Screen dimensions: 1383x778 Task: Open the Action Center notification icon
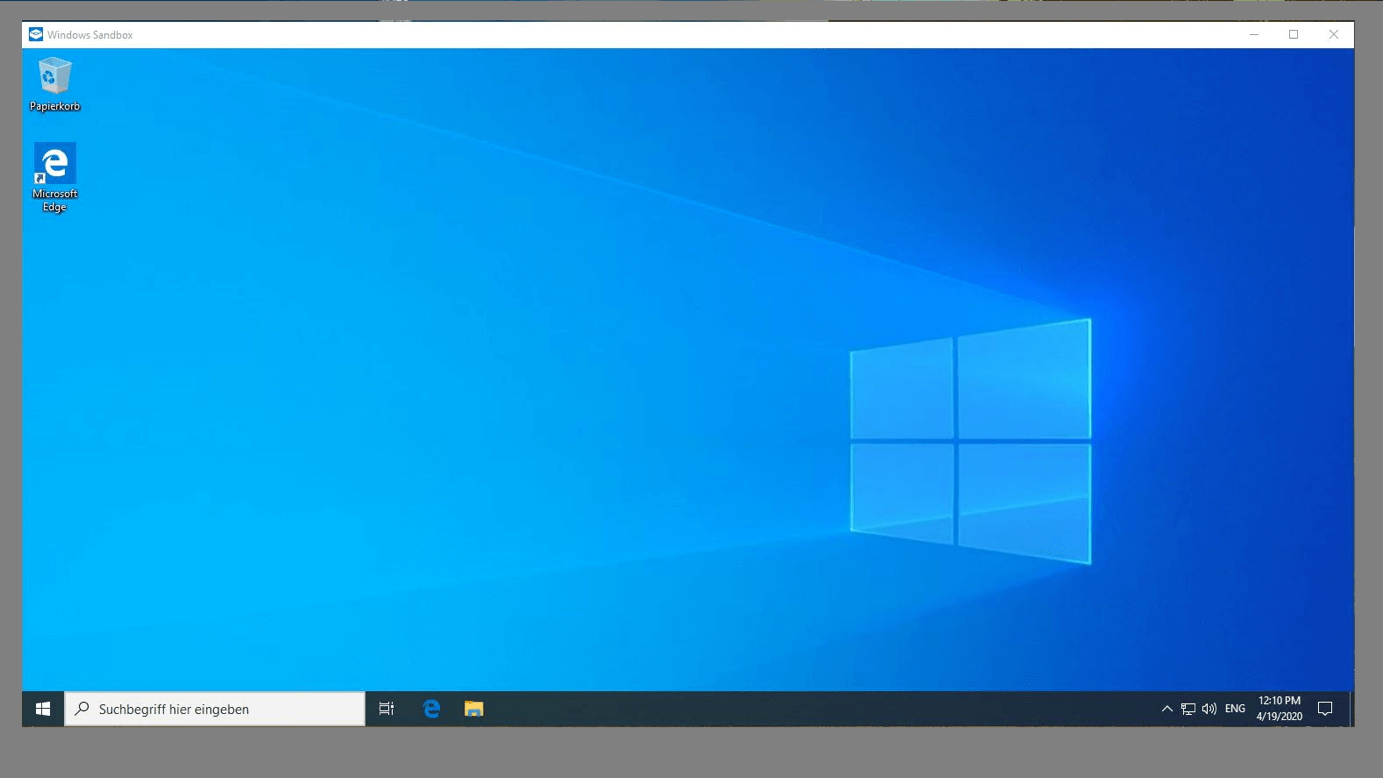[1325, 709]
